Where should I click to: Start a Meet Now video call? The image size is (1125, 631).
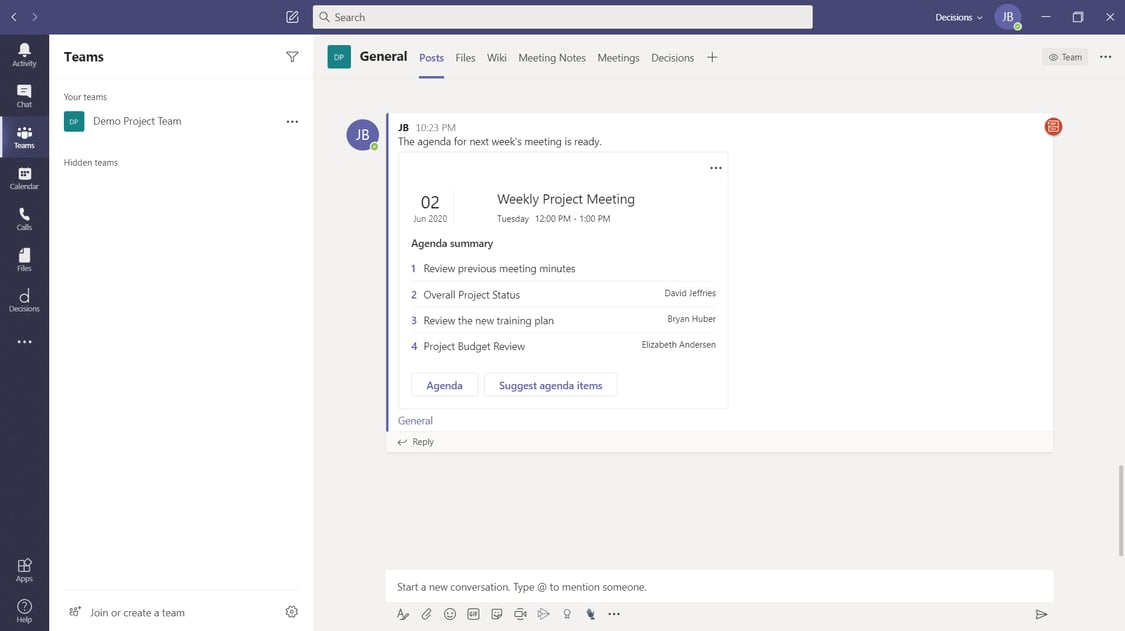pos(520,613)
